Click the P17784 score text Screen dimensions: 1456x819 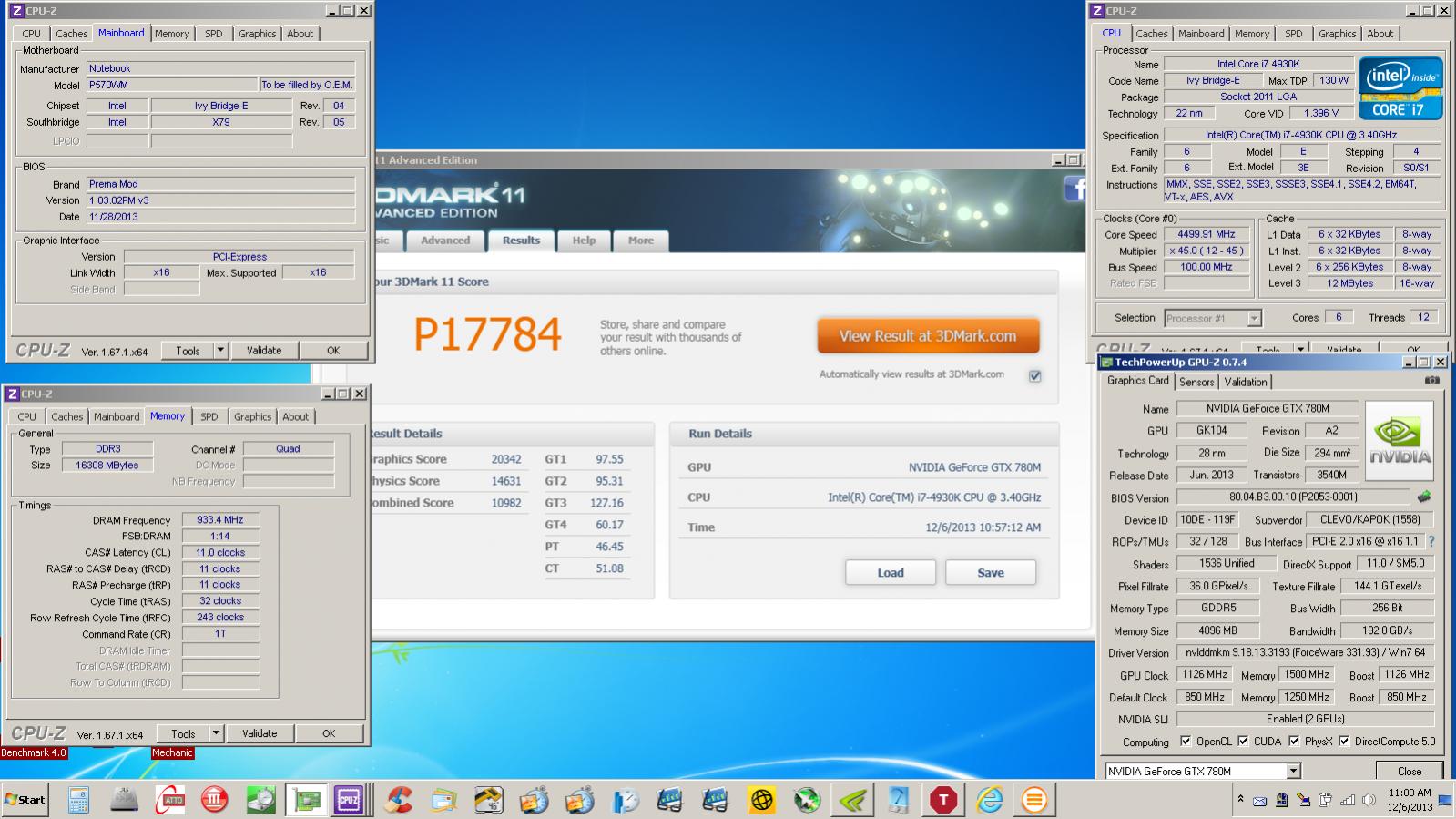point(488,334)
